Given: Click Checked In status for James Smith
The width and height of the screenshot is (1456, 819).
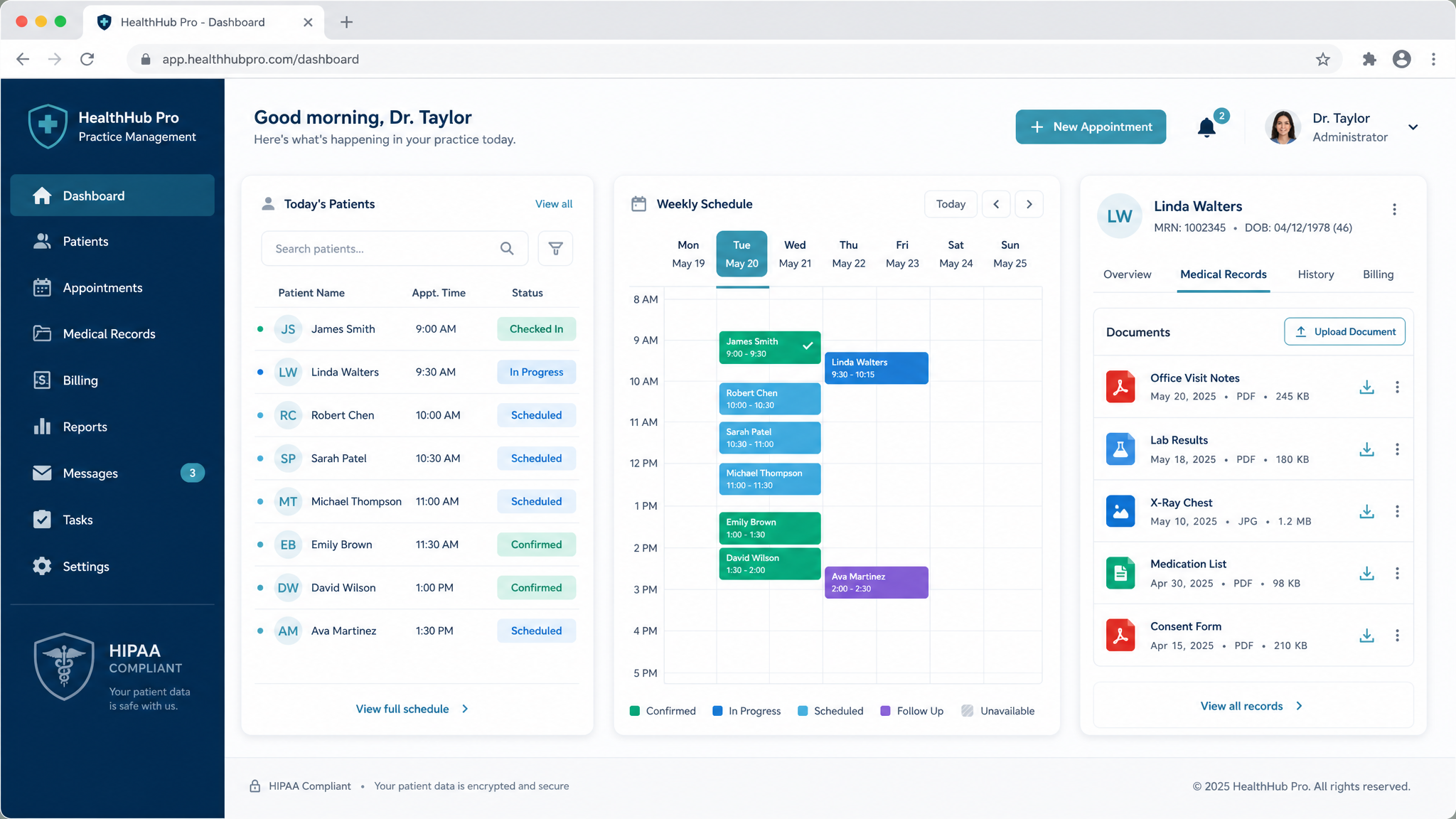Looking at the screenshot, I should click(536, 329).
